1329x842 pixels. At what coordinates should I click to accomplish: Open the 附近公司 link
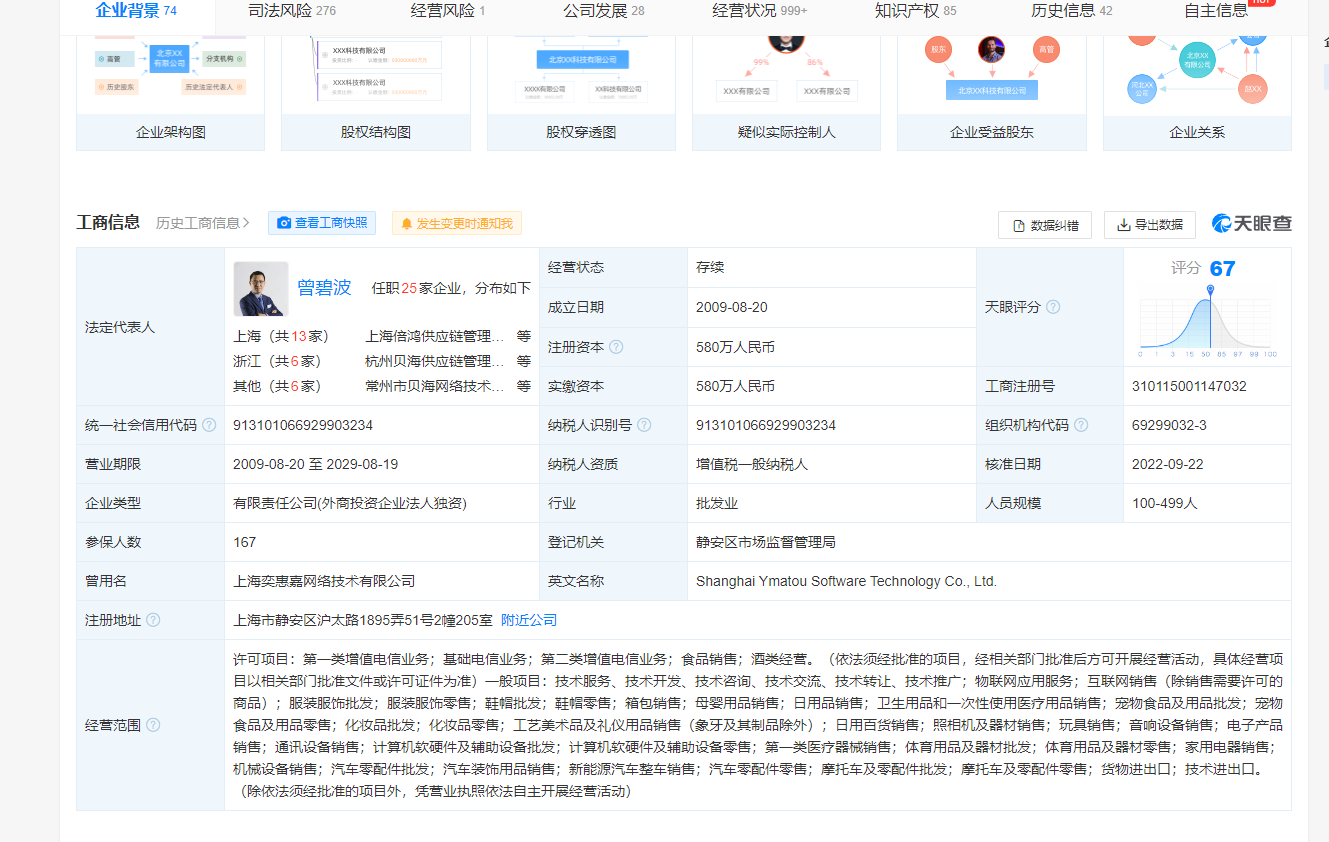tap(529, 620)
